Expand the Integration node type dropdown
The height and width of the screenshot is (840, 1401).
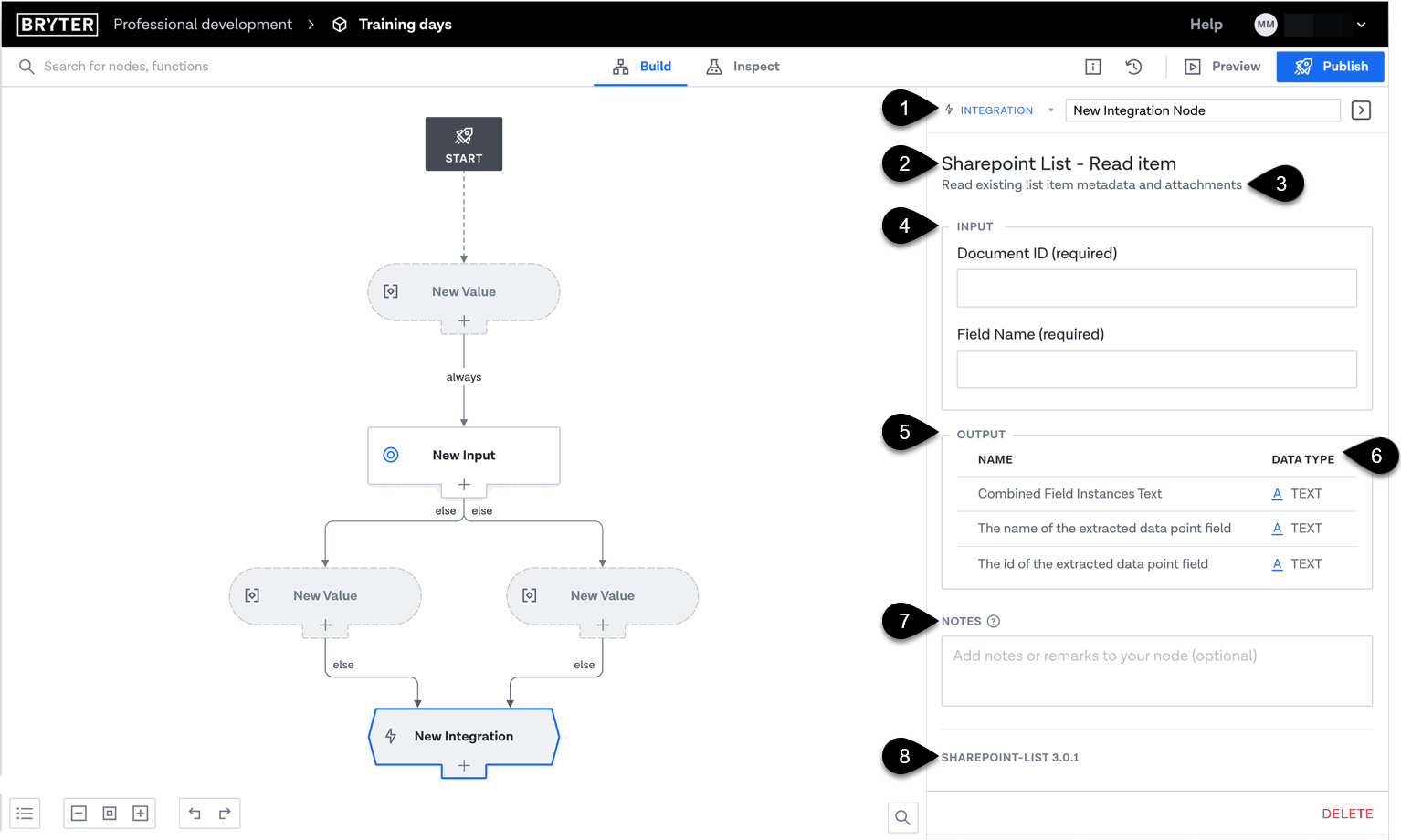pos(1050,110)
